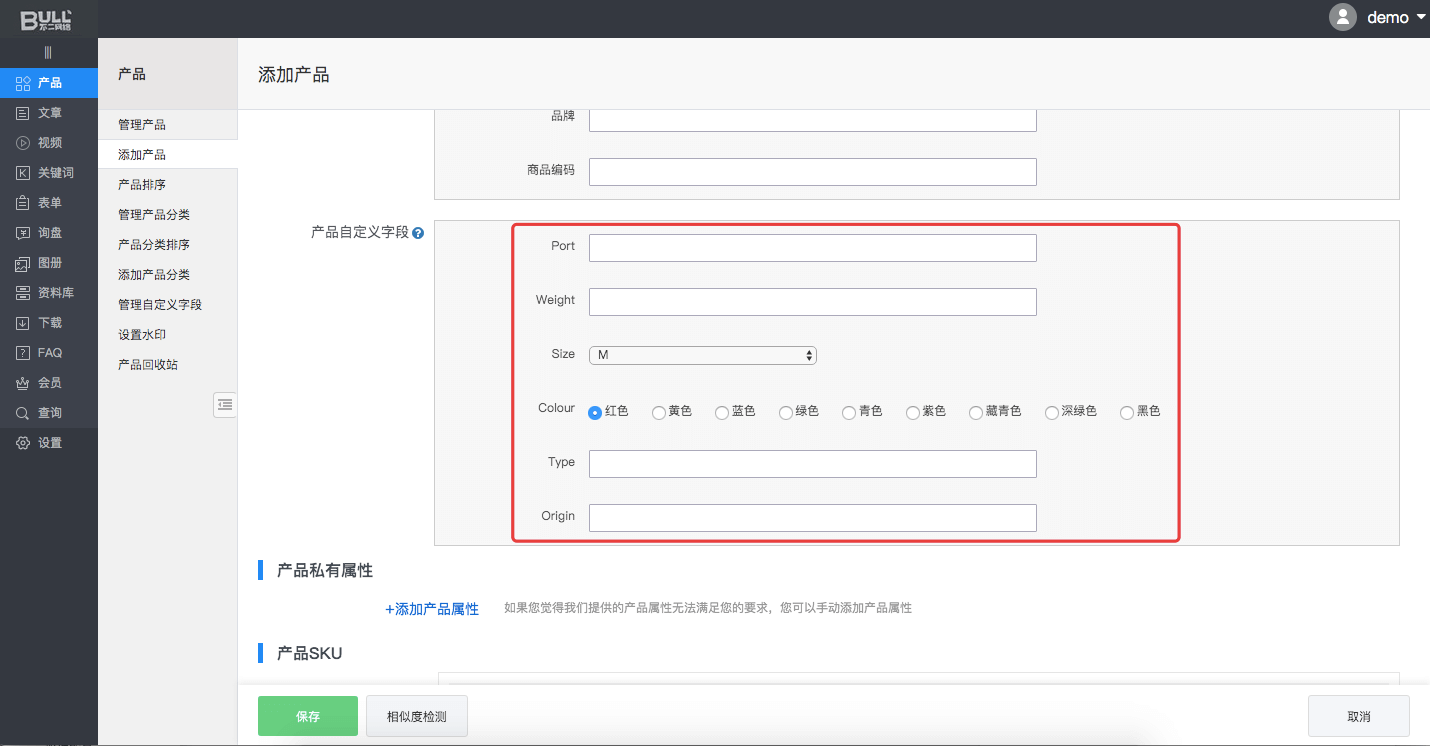Open the Size dropdown
Screen dimensions: 1430x746
click(x=702, y=355)
